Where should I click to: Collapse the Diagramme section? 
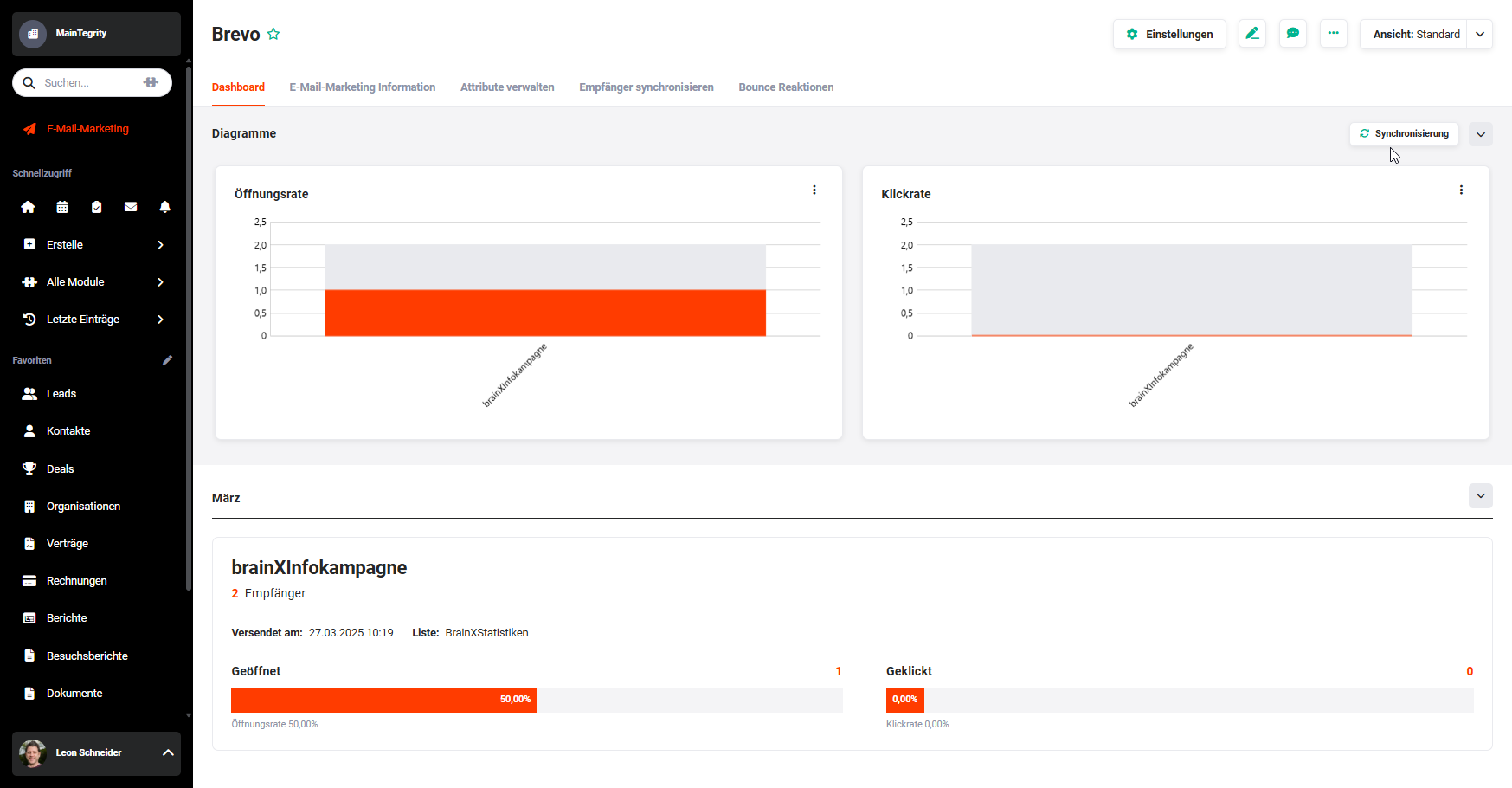click(1481, 134)
